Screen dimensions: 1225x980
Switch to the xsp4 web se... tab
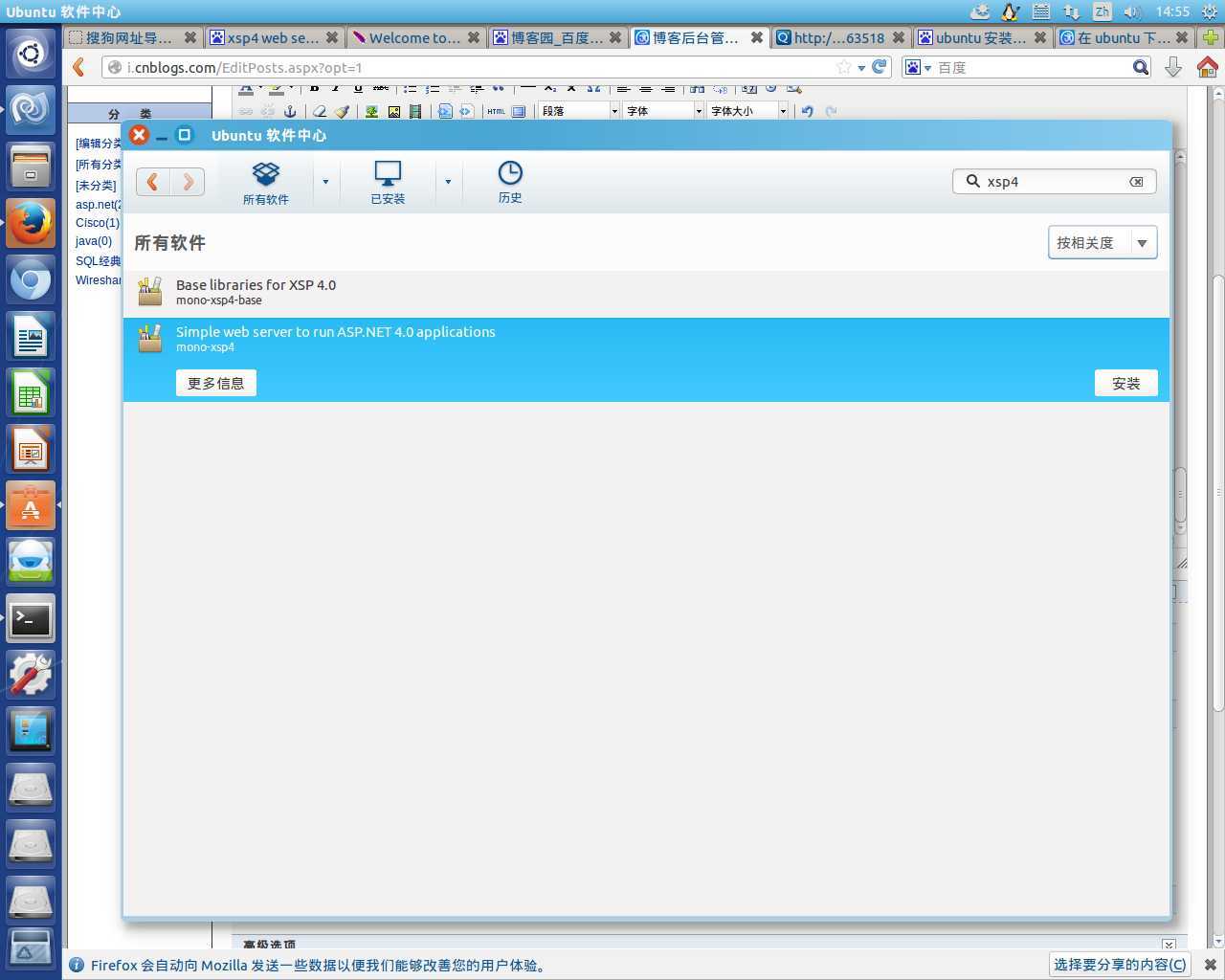coord(273,38)
